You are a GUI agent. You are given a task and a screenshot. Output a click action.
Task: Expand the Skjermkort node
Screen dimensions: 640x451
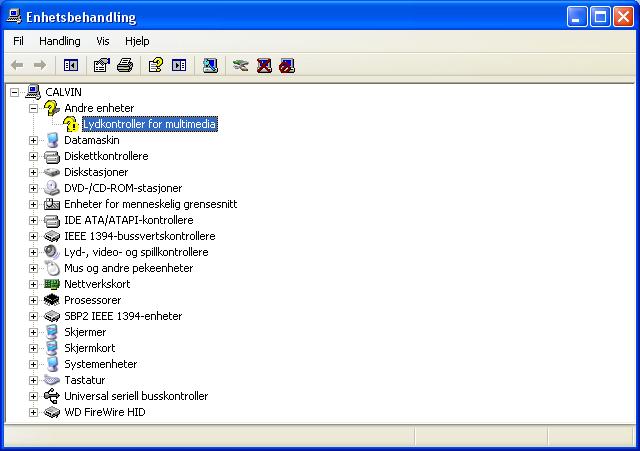pyautogui.click(x=33, y=348)
